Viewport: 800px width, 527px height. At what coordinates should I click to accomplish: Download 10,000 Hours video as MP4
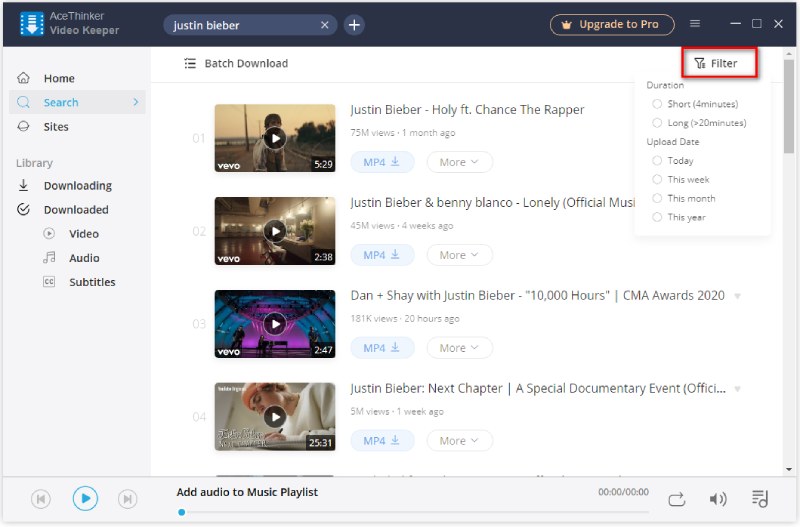[x=382, y=348]
